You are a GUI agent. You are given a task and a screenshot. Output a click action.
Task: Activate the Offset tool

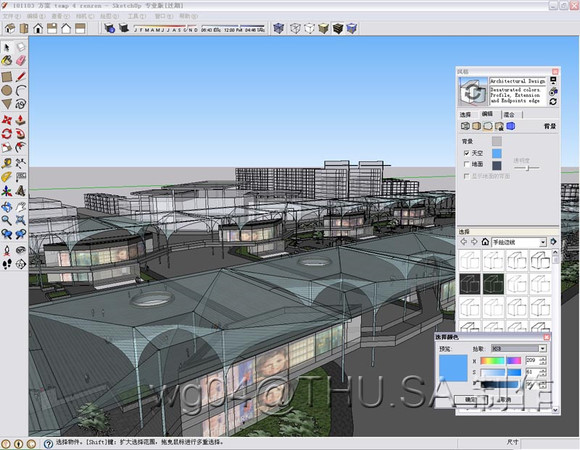point(21,147)
